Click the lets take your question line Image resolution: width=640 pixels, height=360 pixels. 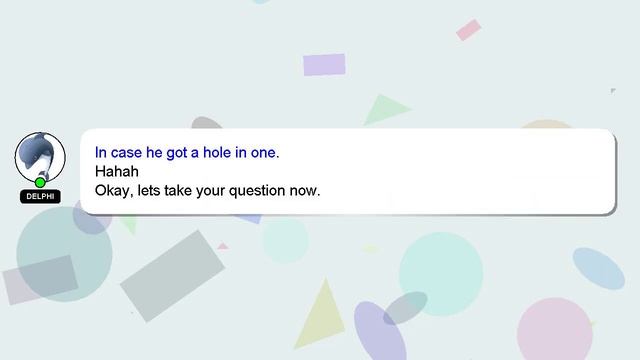207,191
